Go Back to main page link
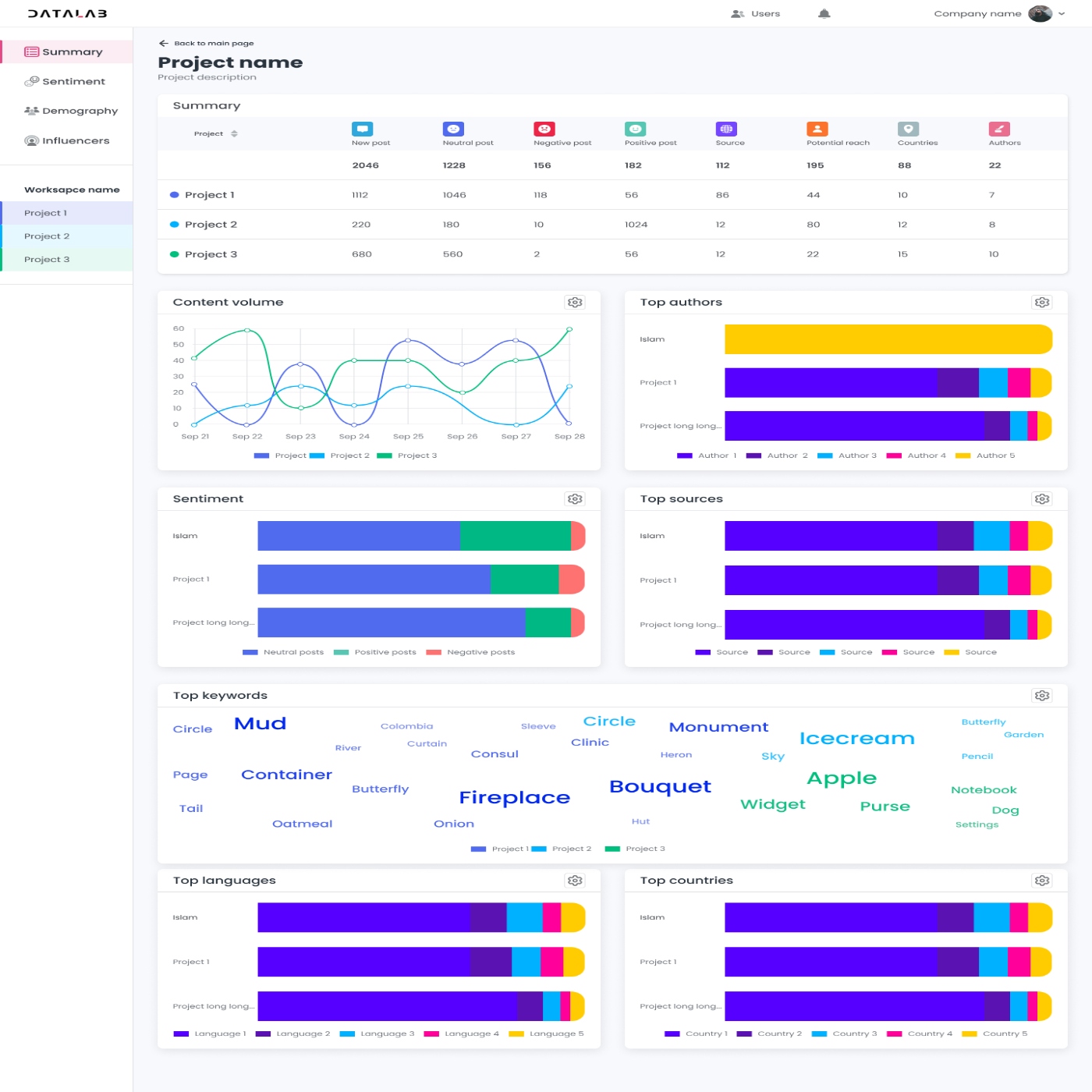 [214, 43]
